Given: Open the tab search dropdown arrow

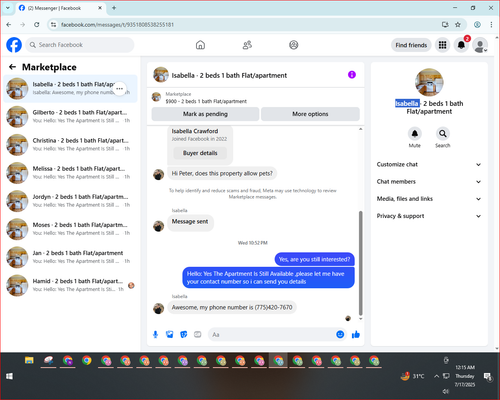Looking at the screenshot, I should tap(8, 8).
